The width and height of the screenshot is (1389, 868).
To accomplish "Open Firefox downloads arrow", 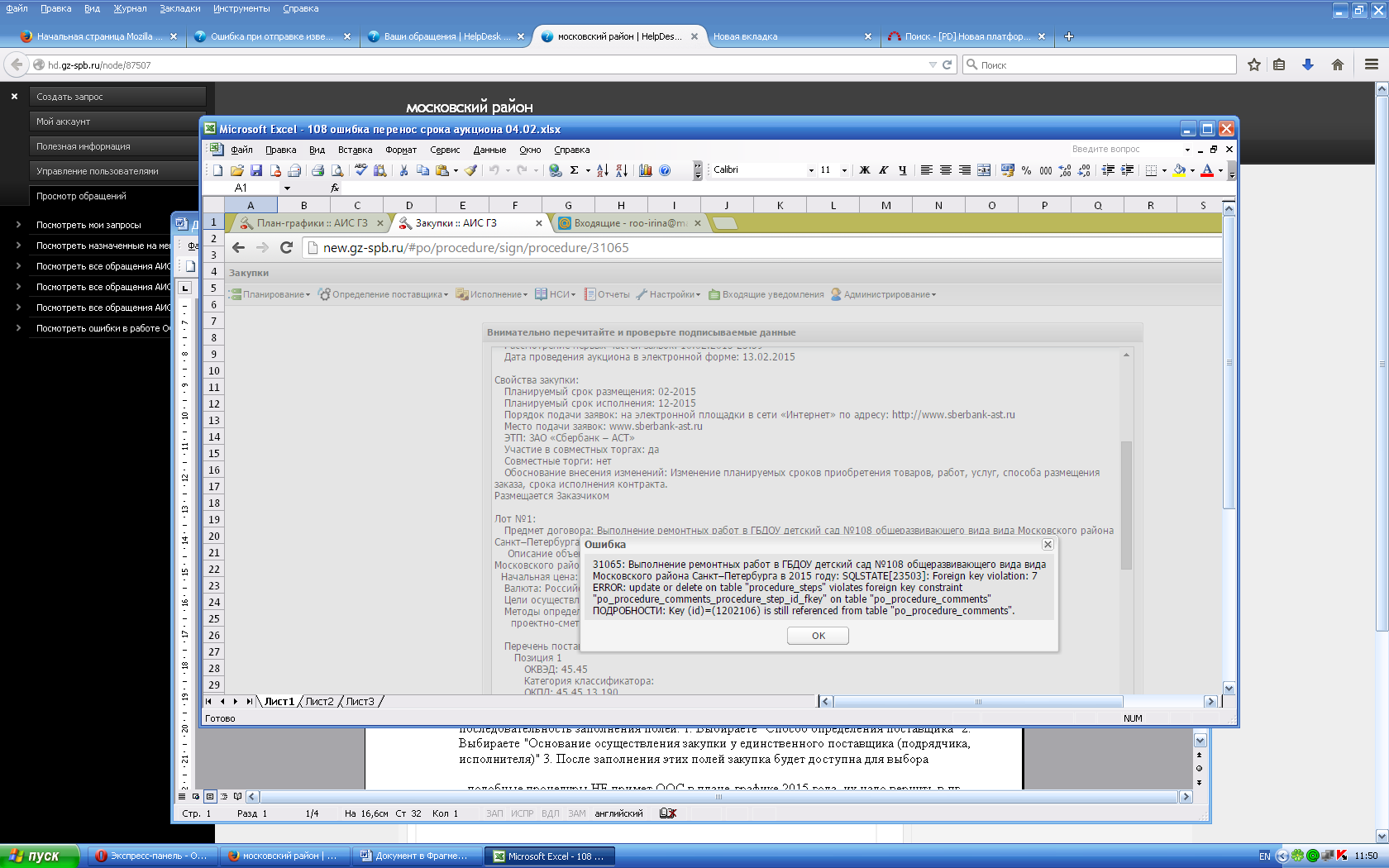I will click(1308, 64).
